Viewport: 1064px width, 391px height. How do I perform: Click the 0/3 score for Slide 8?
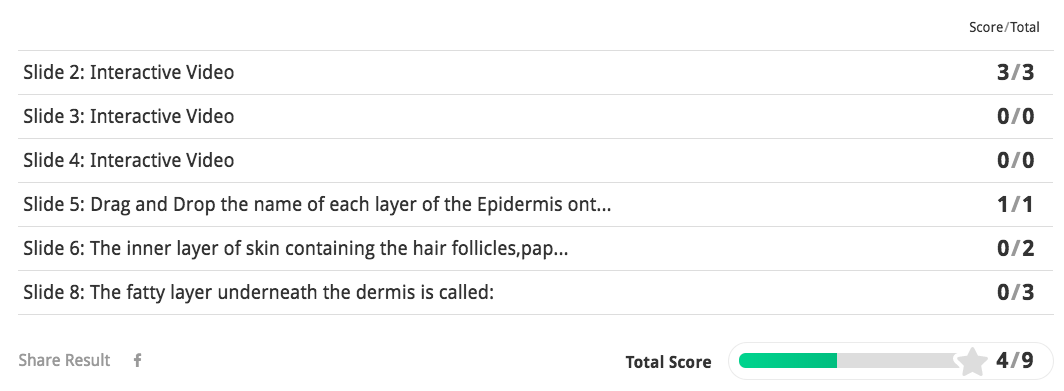(1015, 293)
